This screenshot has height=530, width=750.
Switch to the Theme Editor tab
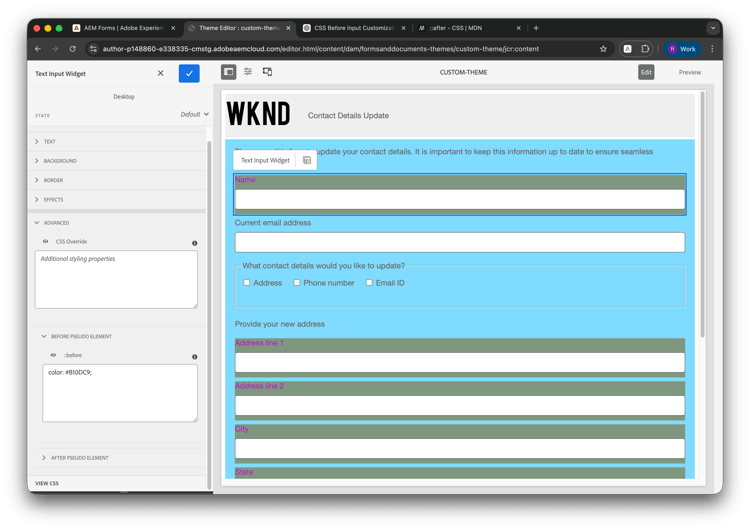(239, 28)
